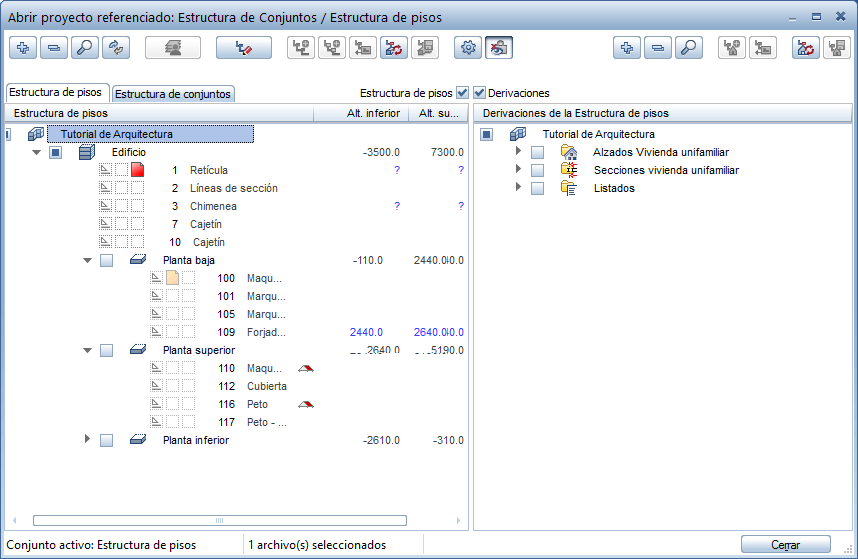This screenshot has height=559, width=858.
Task: Click the pencil edit icon in toolbar
Action: click(x=243, y=47)
